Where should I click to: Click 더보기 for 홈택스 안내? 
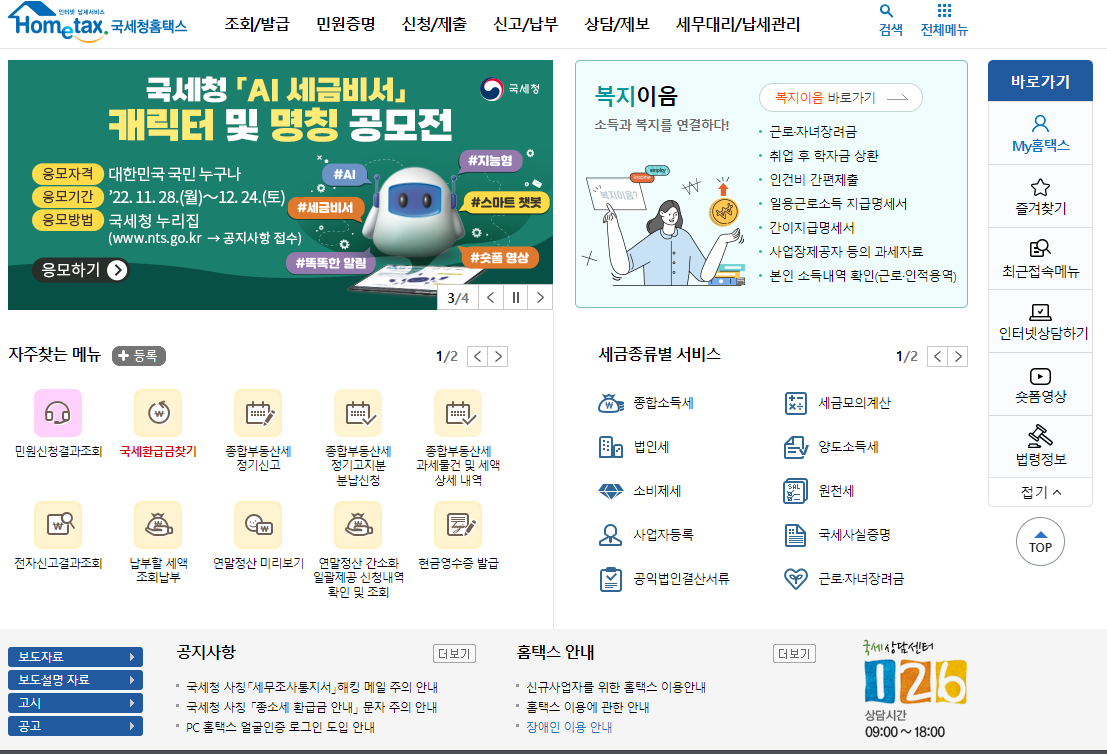794,654
